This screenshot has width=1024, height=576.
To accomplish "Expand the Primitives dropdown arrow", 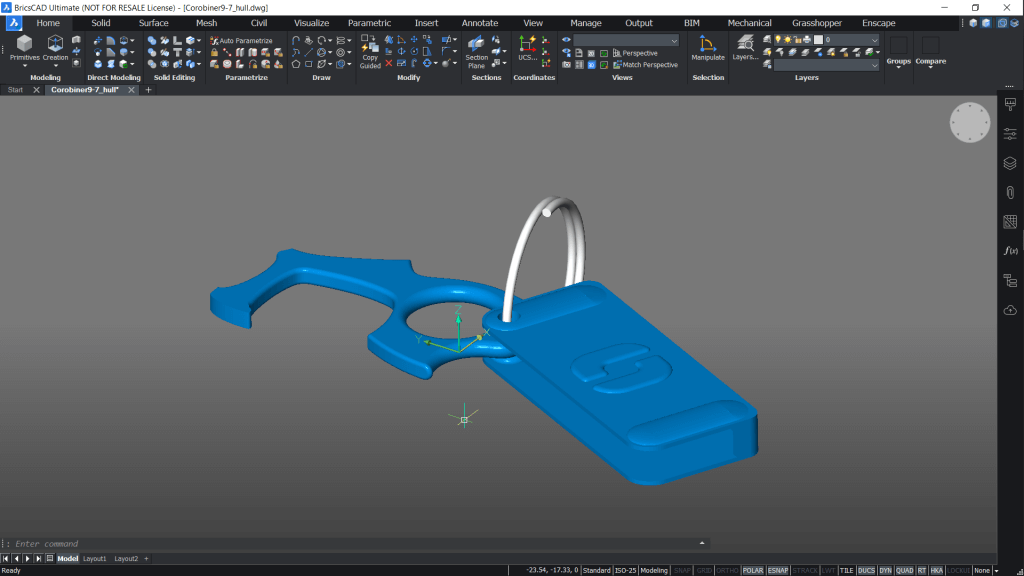I will (x=24, y=66).
